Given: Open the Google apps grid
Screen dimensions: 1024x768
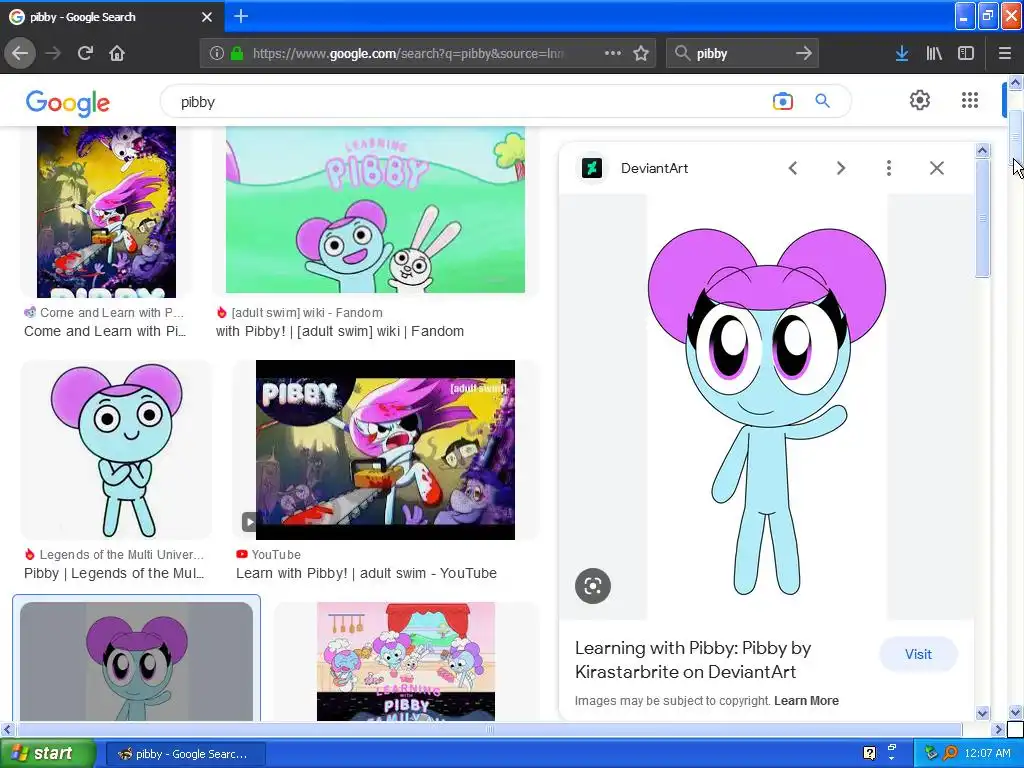Looking at the screenshot, I should (x=970, y=100).
